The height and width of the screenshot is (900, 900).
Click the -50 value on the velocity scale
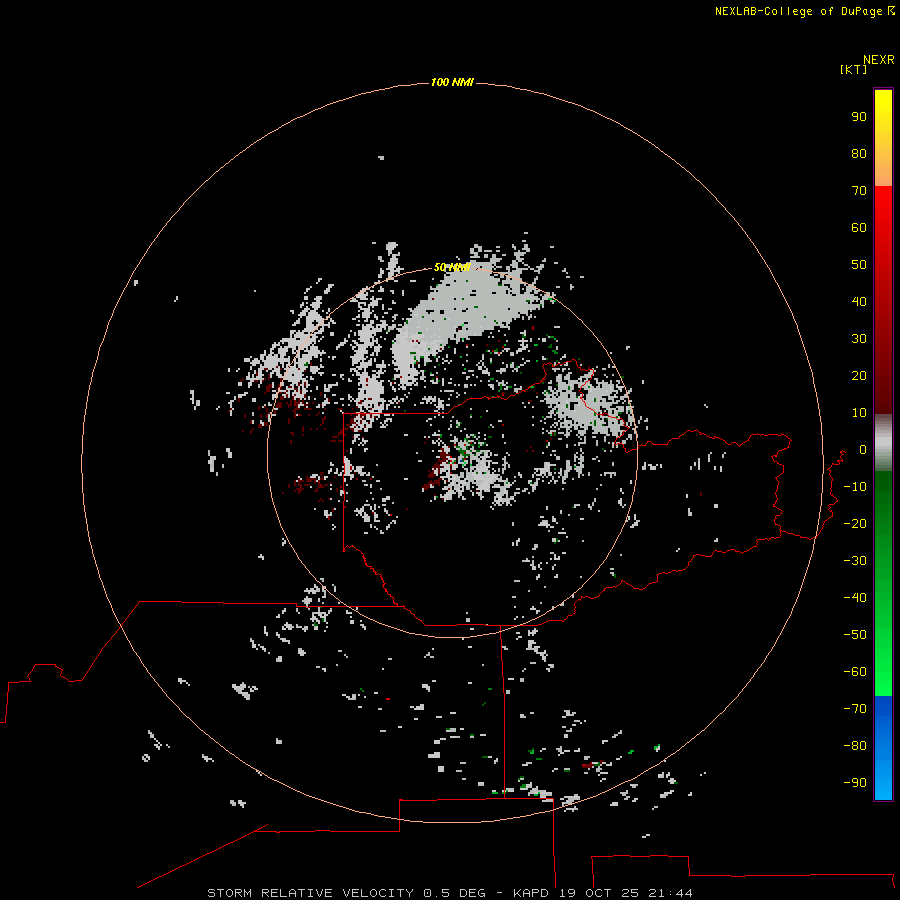[x=855, y=635]
